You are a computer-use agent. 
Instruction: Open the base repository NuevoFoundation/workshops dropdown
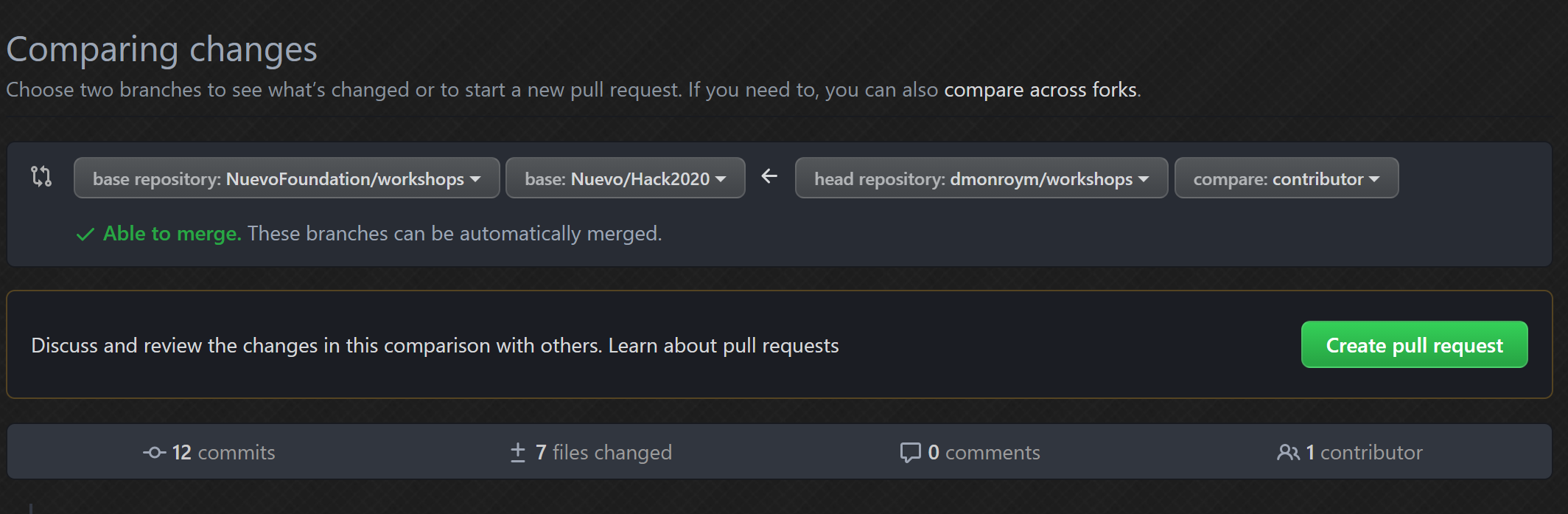[x=286, y=178]
